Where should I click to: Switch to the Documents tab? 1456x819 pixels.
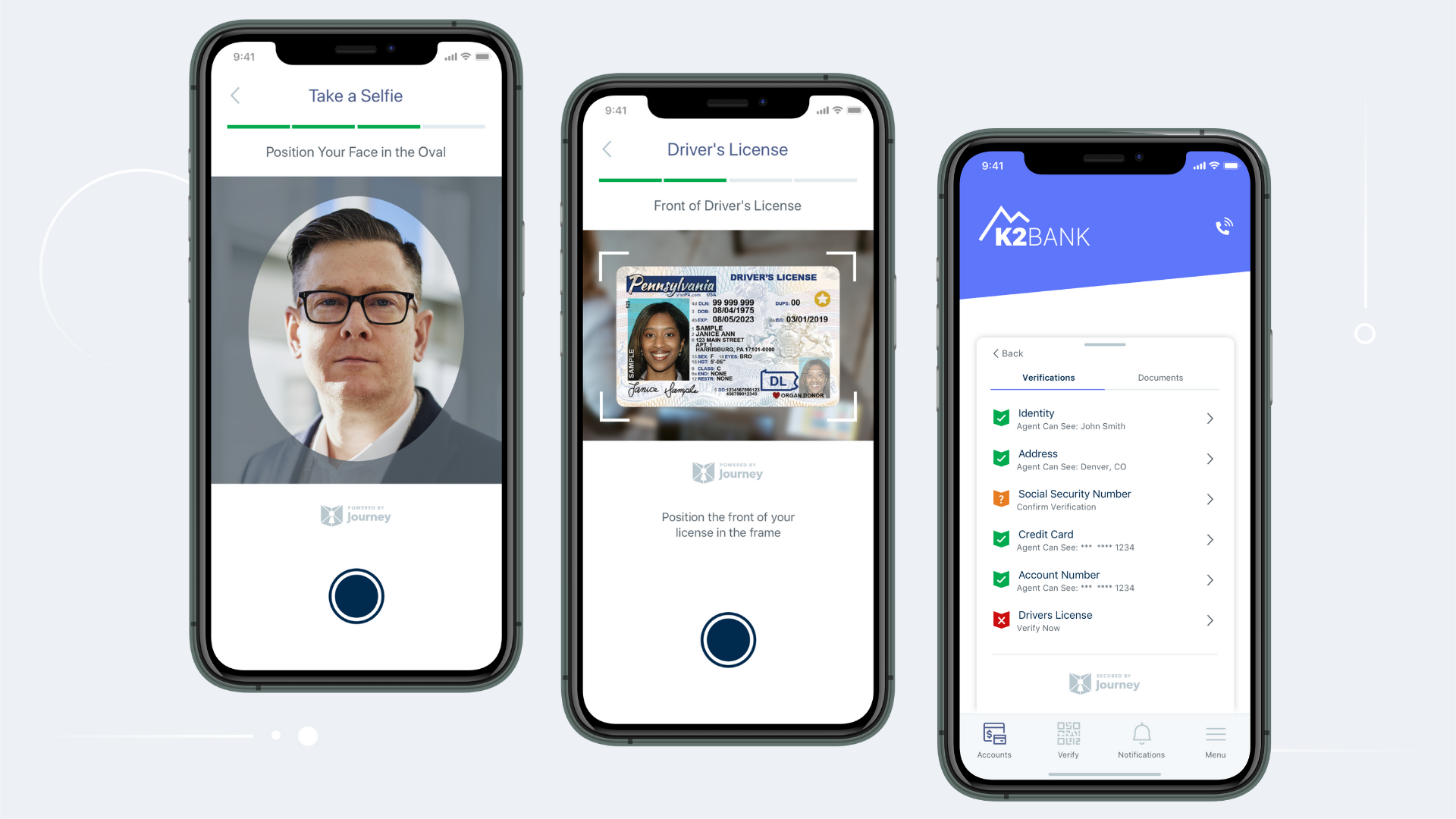pos(1160,377)
